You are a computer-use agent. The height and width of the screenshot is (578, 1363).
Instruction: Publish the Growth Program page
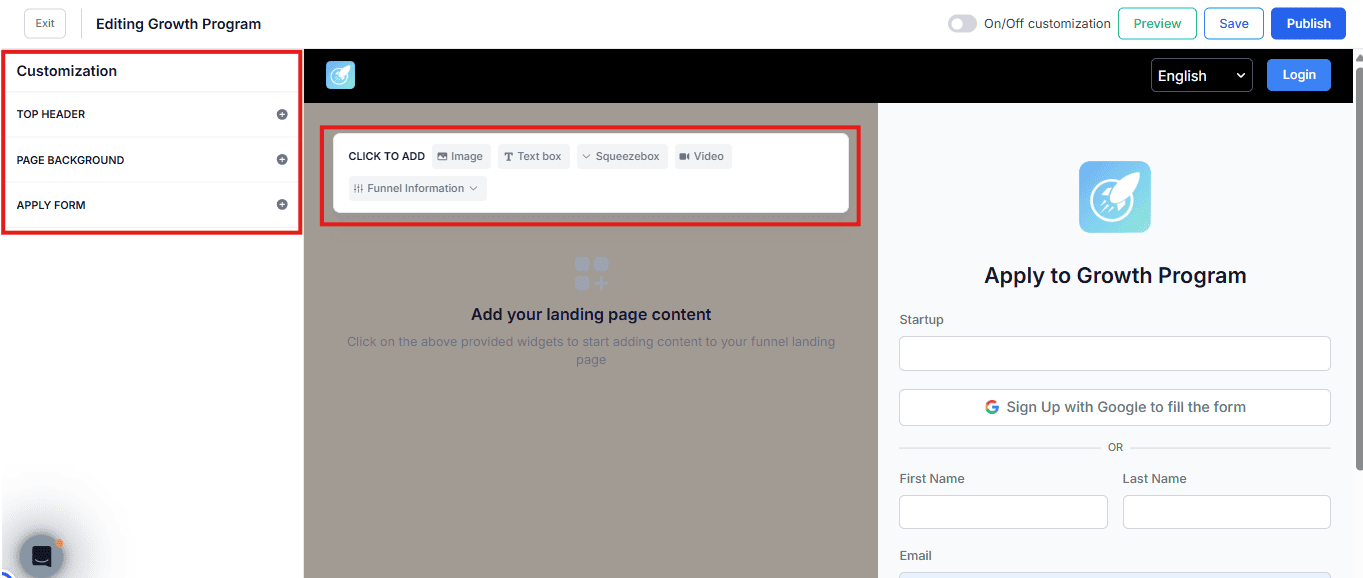[1308, 23]
